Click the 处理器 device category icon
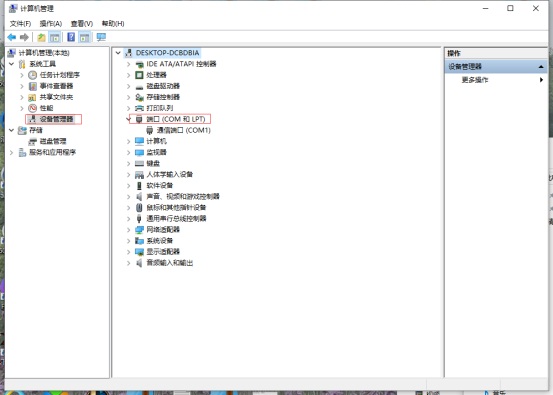Image resolution: width=553 pixels, height=395 pixels. pos(139,75)
